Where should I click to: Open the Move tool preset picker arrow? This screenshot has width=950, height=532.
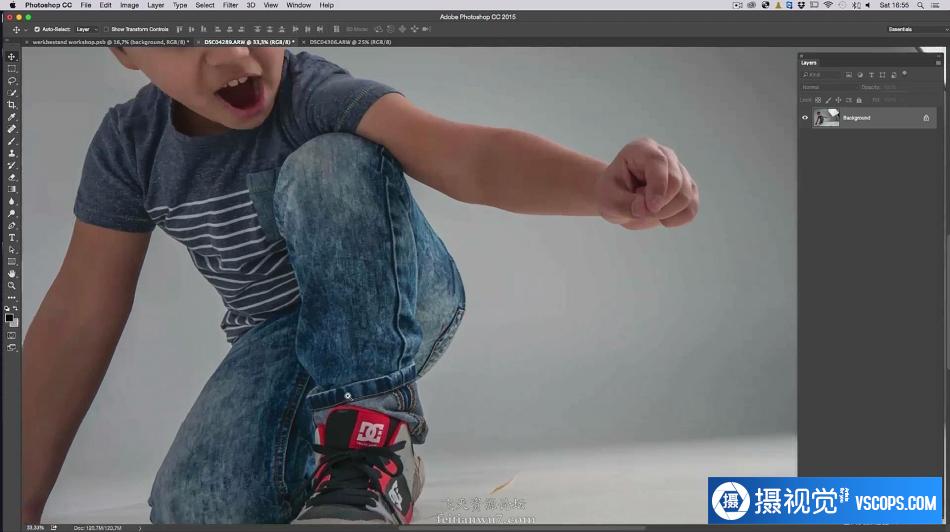point(25,29)
